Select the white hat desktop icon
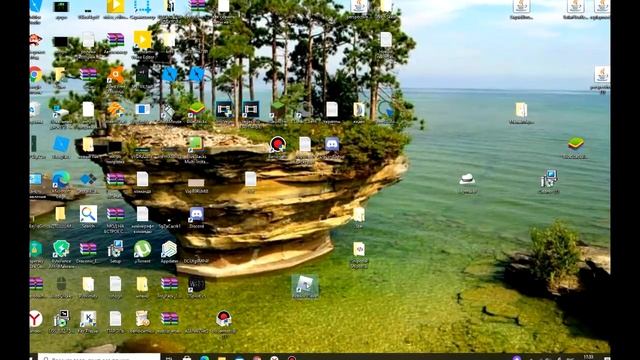The image size is (640, 360). point(467,179)
